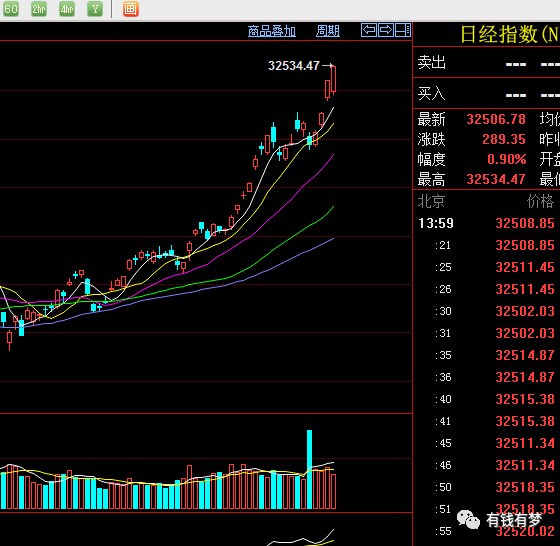This screenshot has height=546, width=560.
Task: Toggle the split panel layout icon
Action: pos(403,30)
